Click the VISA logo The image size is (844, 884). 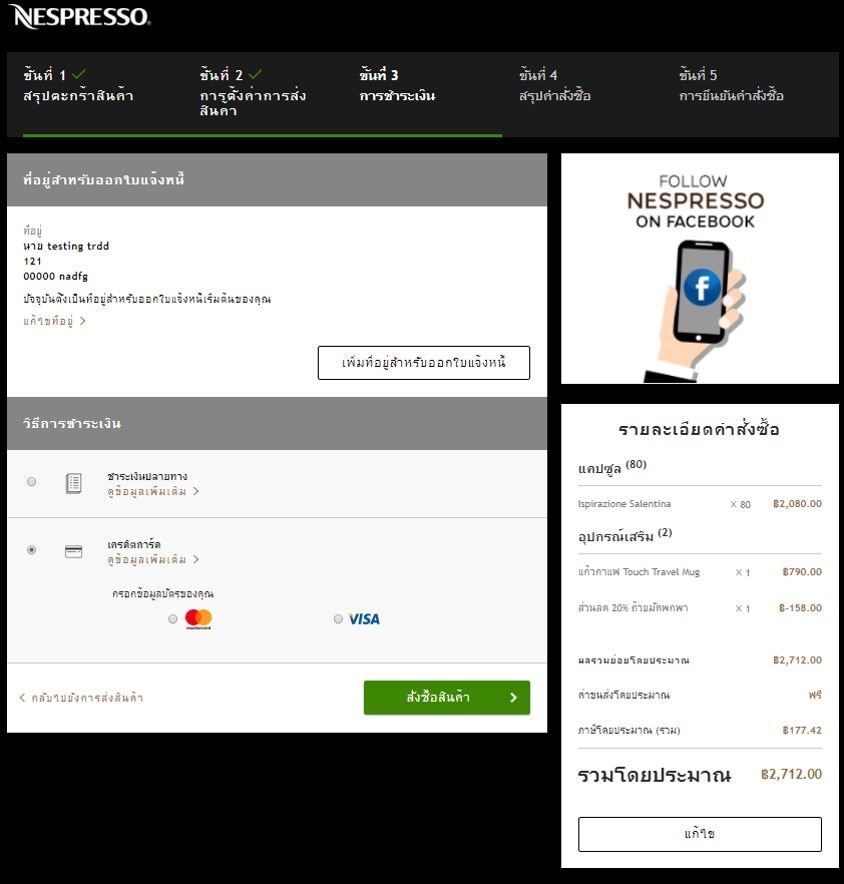pos(364,619)
